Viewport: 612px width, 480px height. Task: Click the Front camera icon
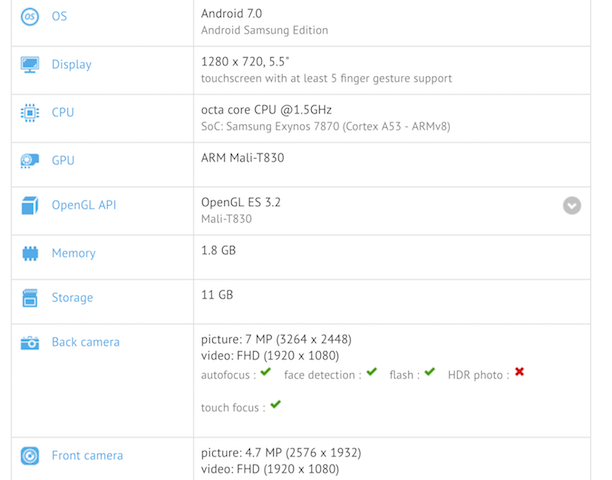pyautogui.click(x=30, y=456)
